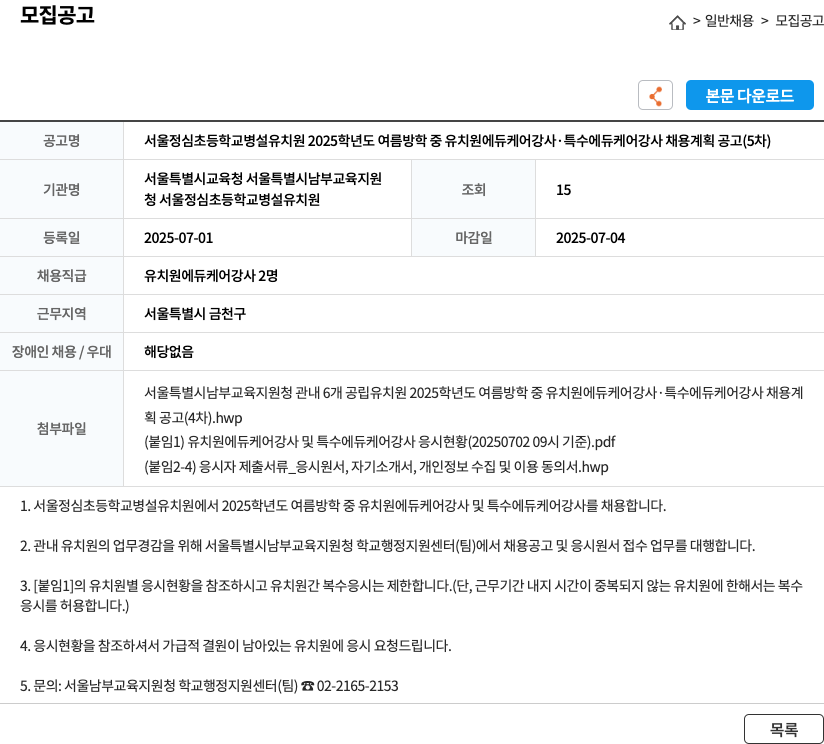The height and width of the screenshot is (744, 824).
Task: Open the 붙임2-4 응시자 제출서류 hwp attachment
Action: (376, 467)
